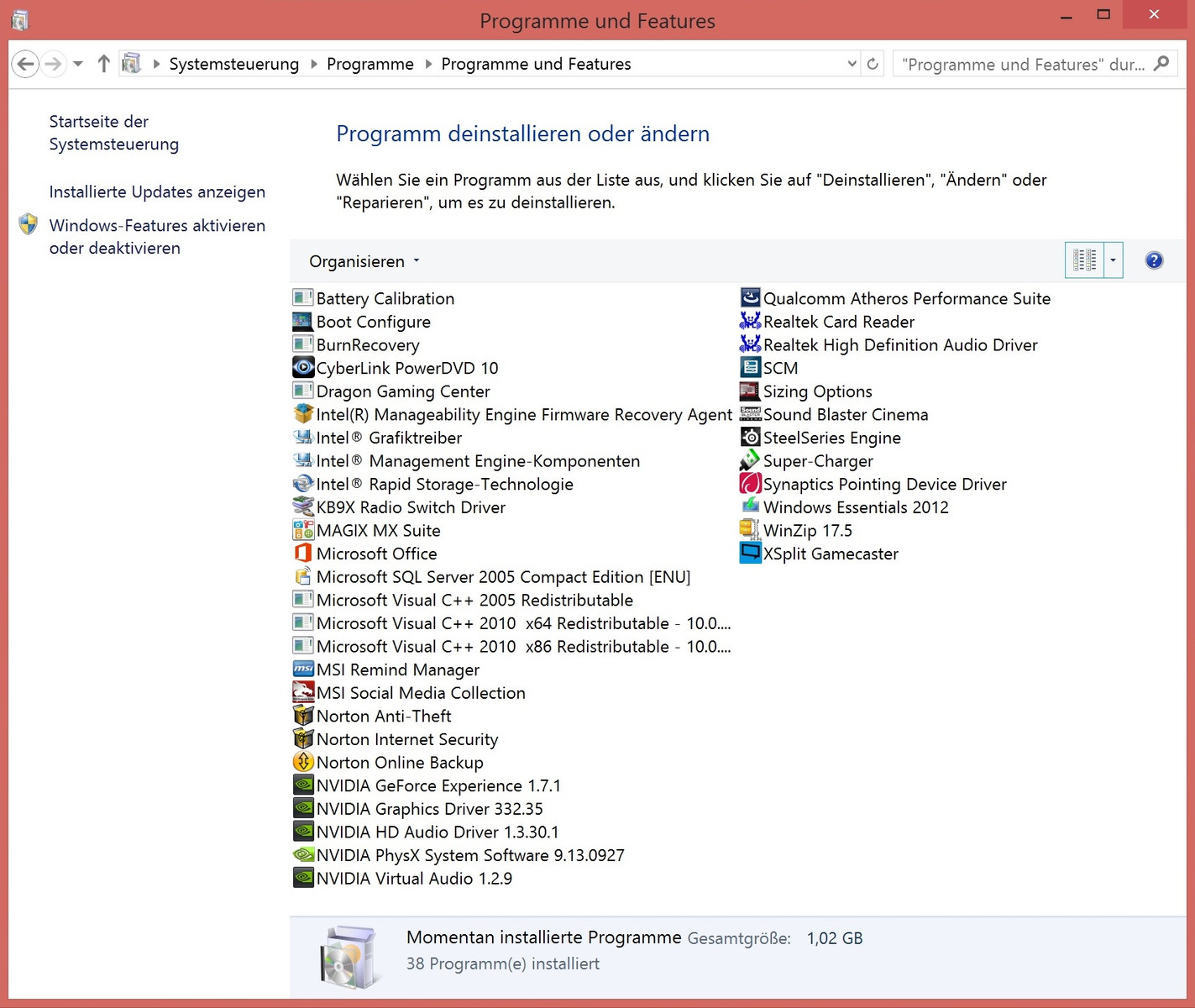The height and width of the screenshot is (1008, 1195).
Task: Click the Intel Rapid Storage-Technologie icon
Action: coord(303,484)
